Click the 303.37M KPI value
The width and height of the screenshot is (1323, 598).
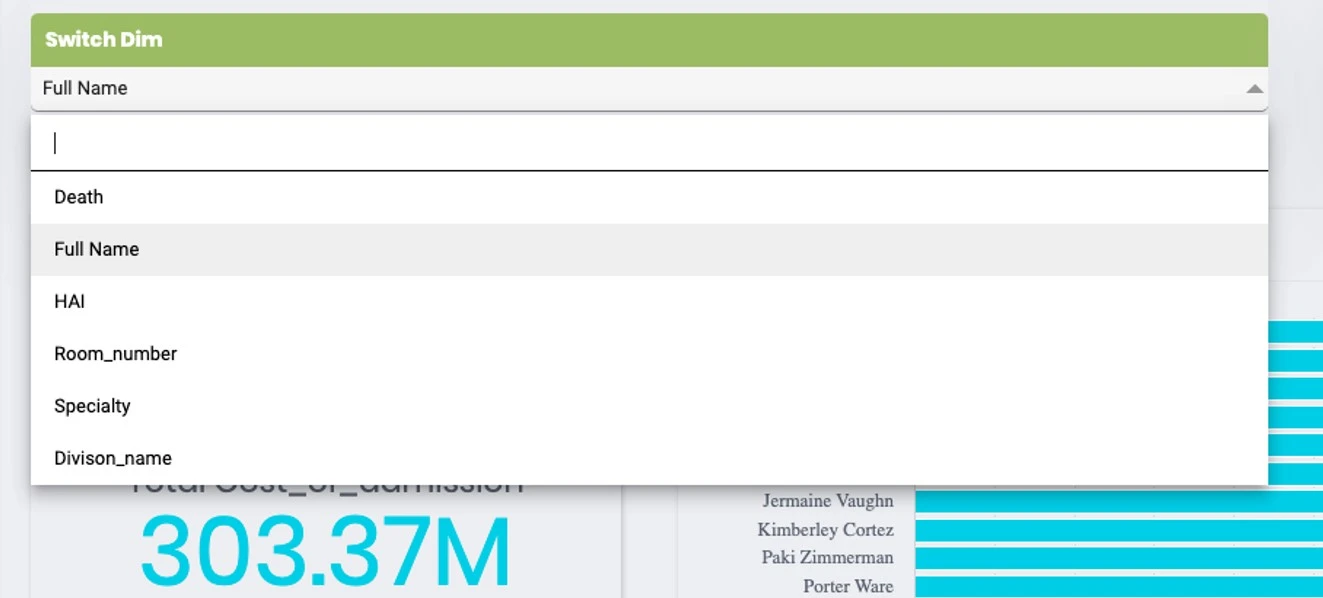tap(326, 552)
